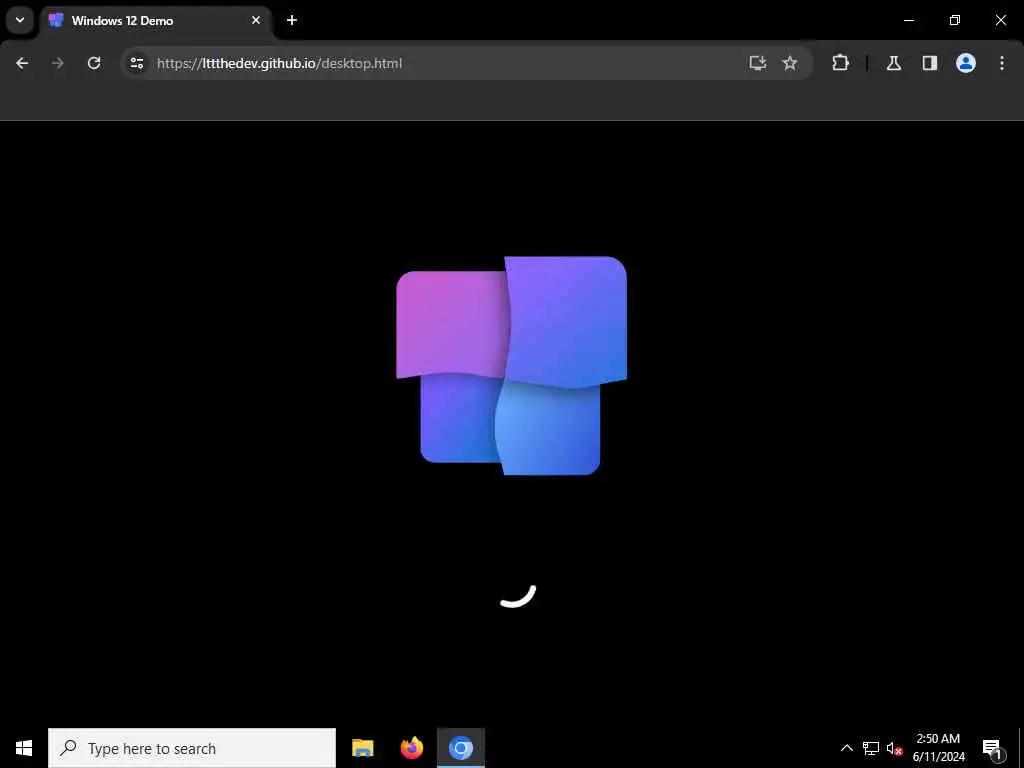Open a new browser tab
This screenshot has height=768, width=1024.
[292, 20]
